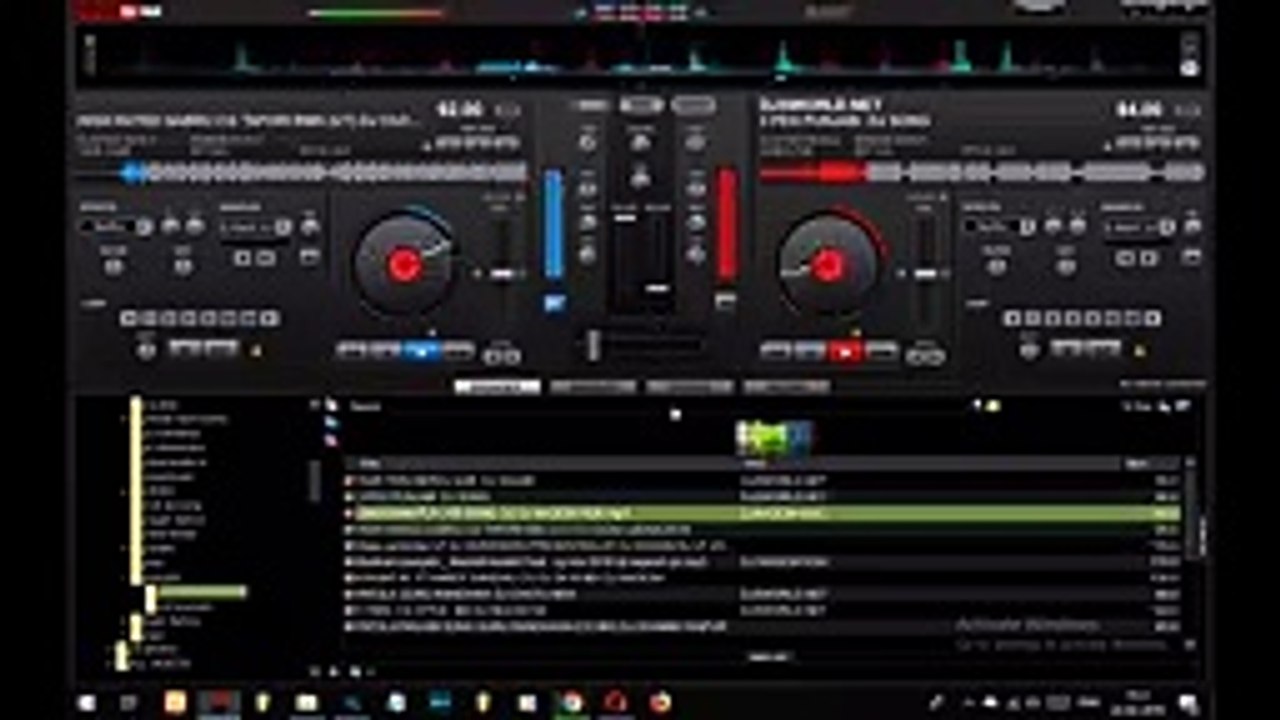This screenshot has height=720, width=1280.
Task: Click the right deck key knob
Action: click(x=1066, y=267)
